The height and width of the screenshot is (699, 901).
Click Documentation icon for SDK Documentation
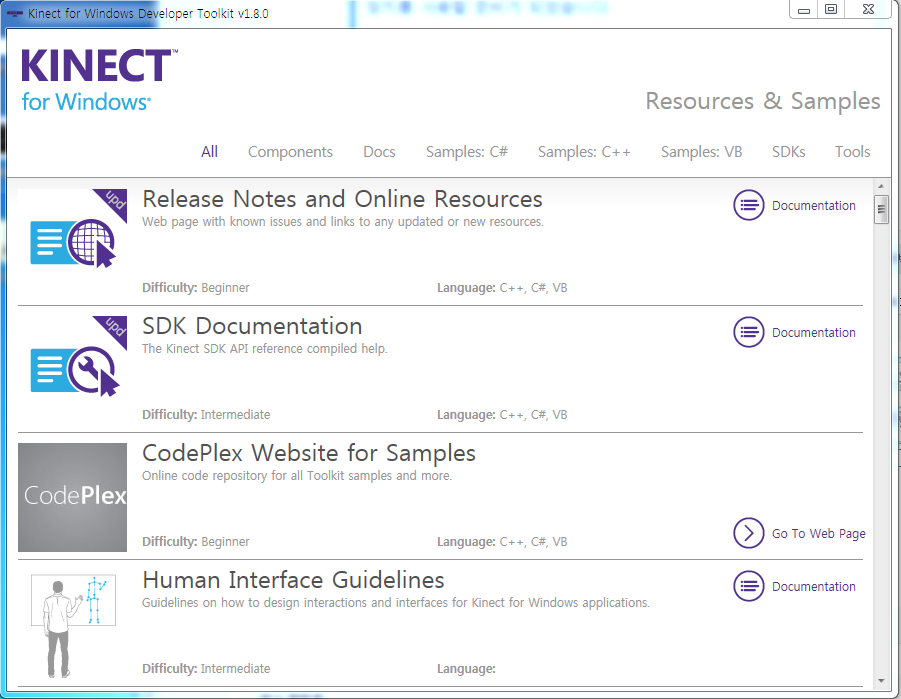749,332
